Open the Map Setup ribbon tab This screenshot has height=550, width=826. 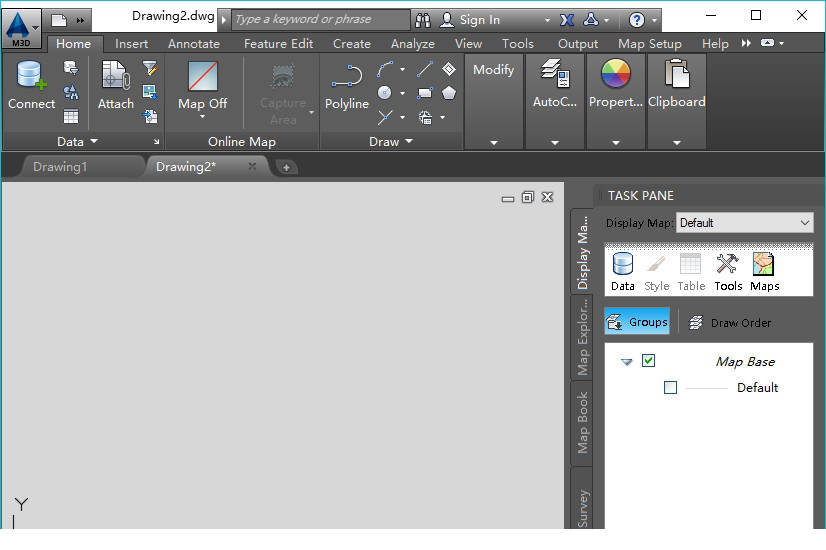(x=650, y=44)
